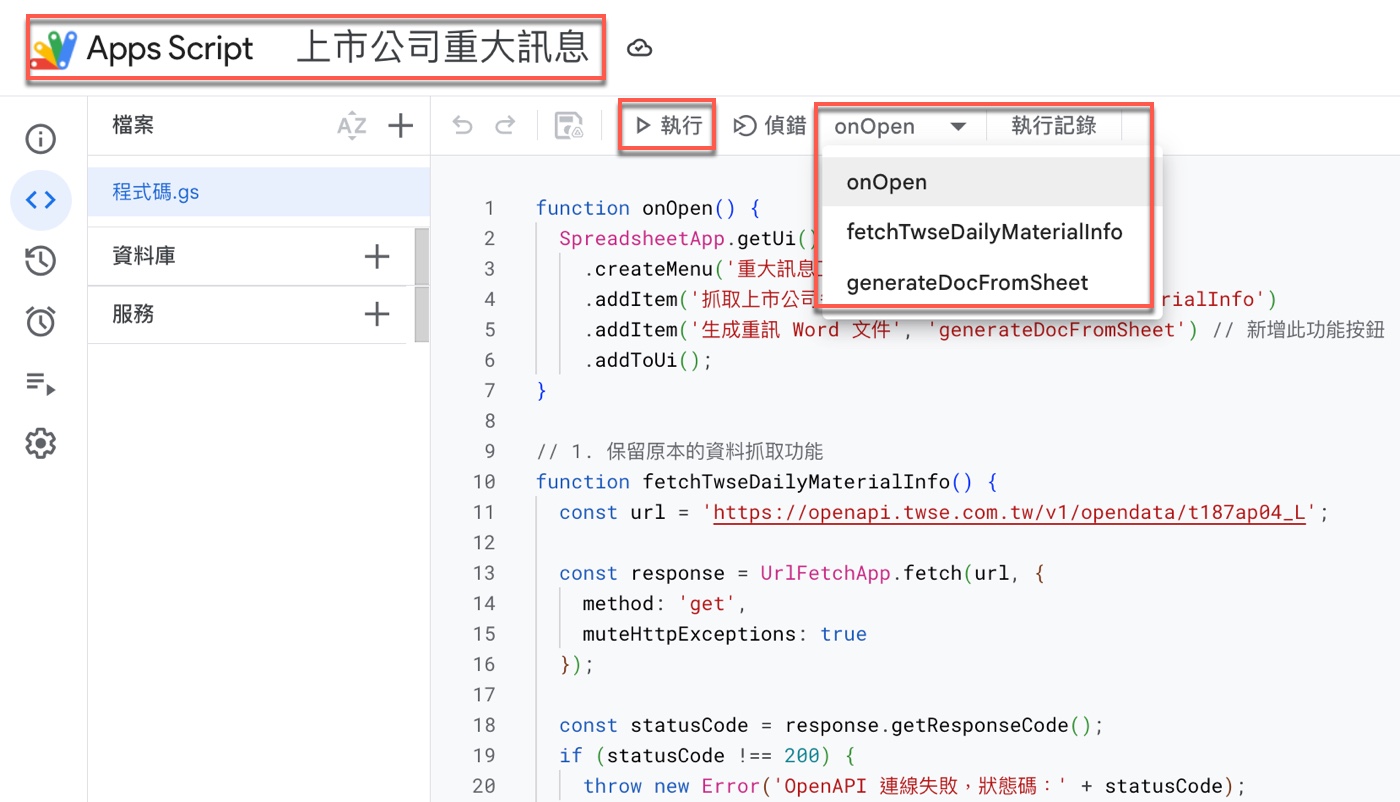This screenshot has width=1400, height=802.
Task: Click the '.addToUi();' code line
Action: pyautogui.click(x=648, y=360)
